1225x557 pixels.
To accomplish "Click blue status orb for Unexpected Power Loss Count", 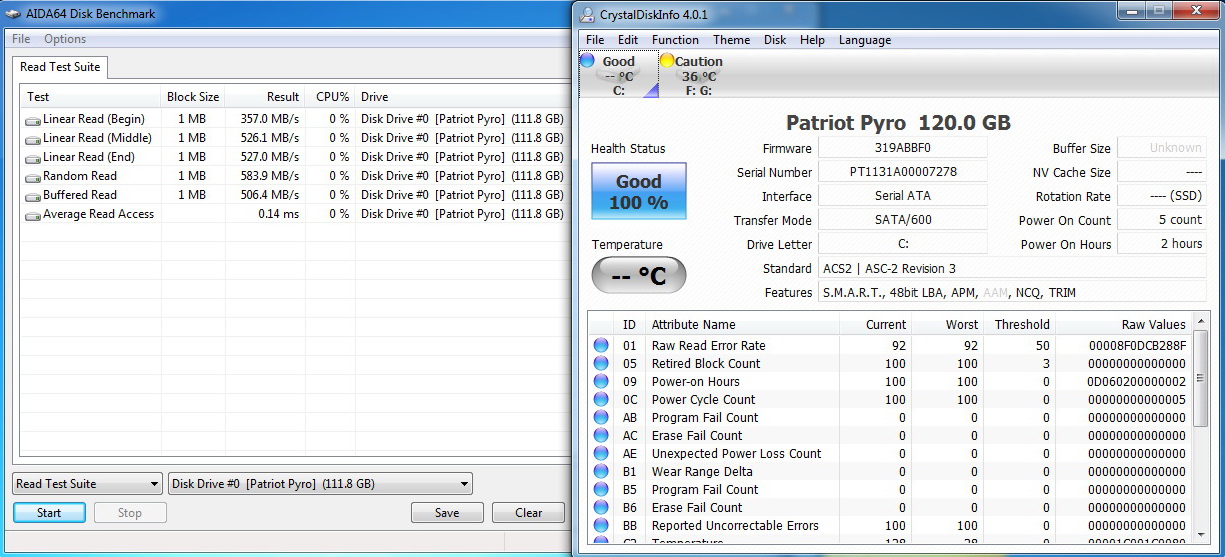I will point(601,454).
